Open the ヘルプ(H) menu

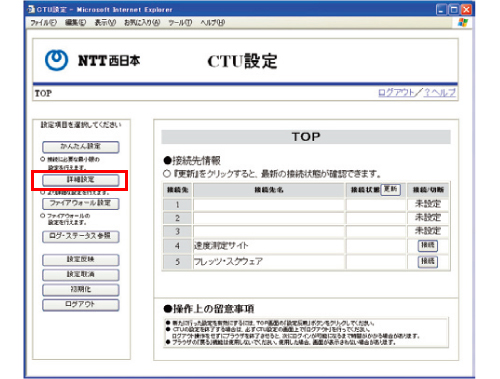[x=213, y=23]
